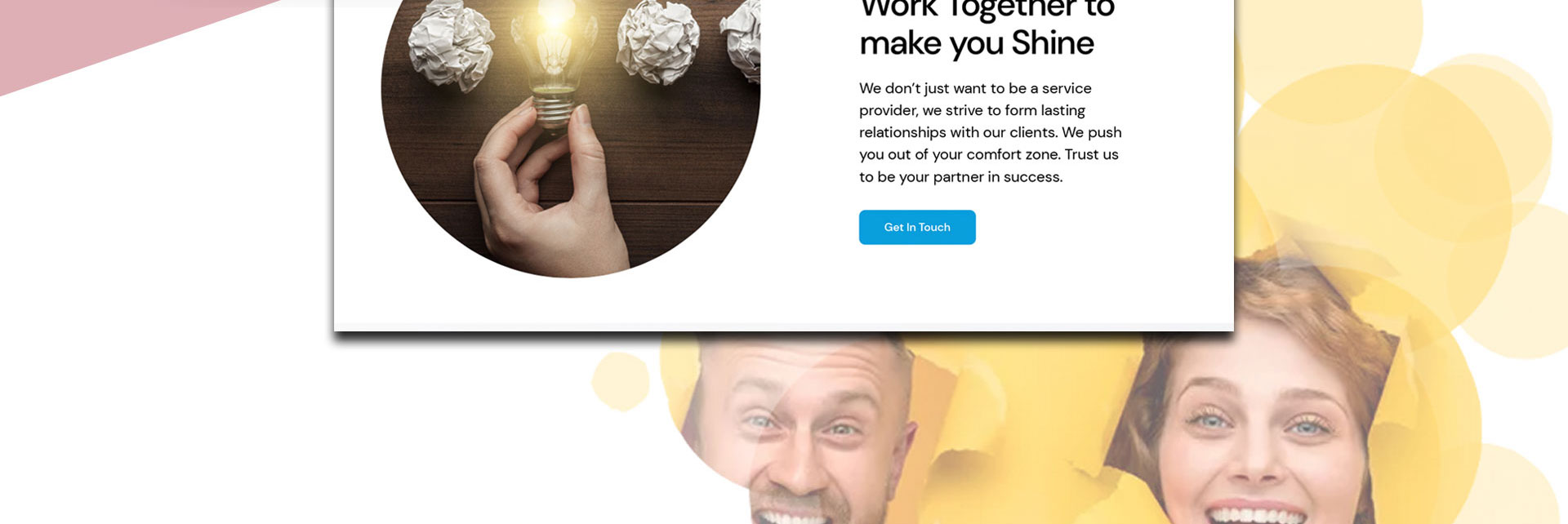Click the paragraph line starting 'We don't just'

[x=975, y=88]
